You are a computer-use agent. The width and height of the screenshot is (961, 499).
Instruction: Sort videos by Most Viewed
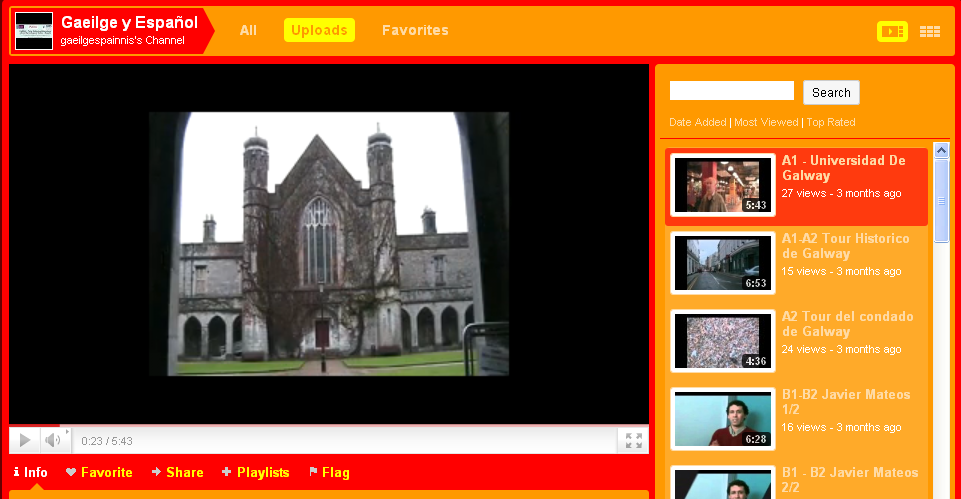[766, 122]
